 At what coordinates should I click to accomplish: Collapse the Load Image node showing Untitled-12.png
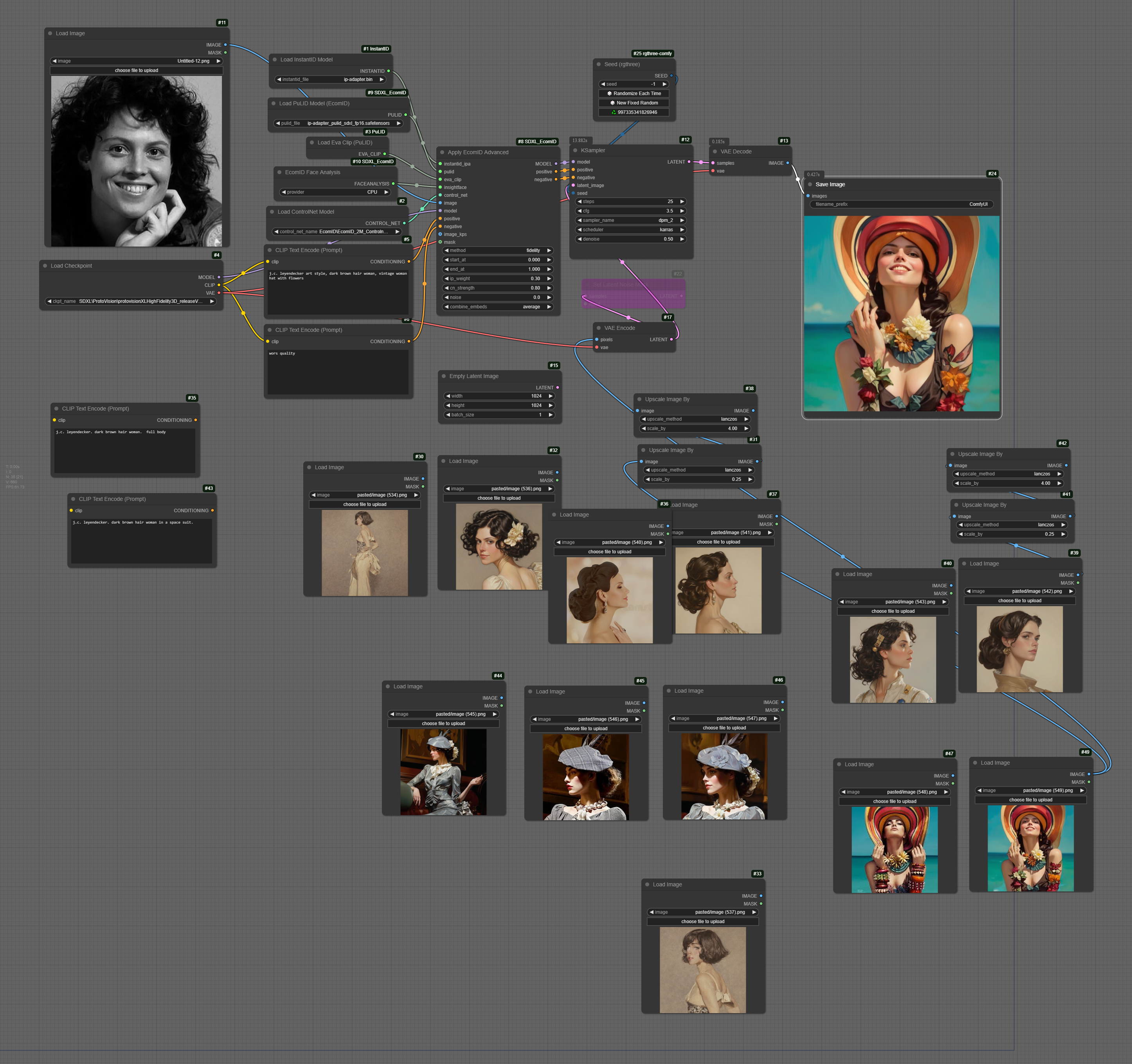click(50, 34)
